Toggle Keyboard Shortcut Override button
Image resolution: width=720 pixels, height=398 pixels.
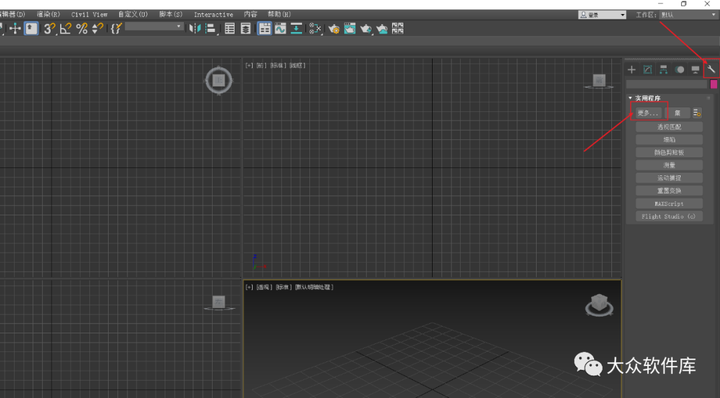tap(31, 29)
